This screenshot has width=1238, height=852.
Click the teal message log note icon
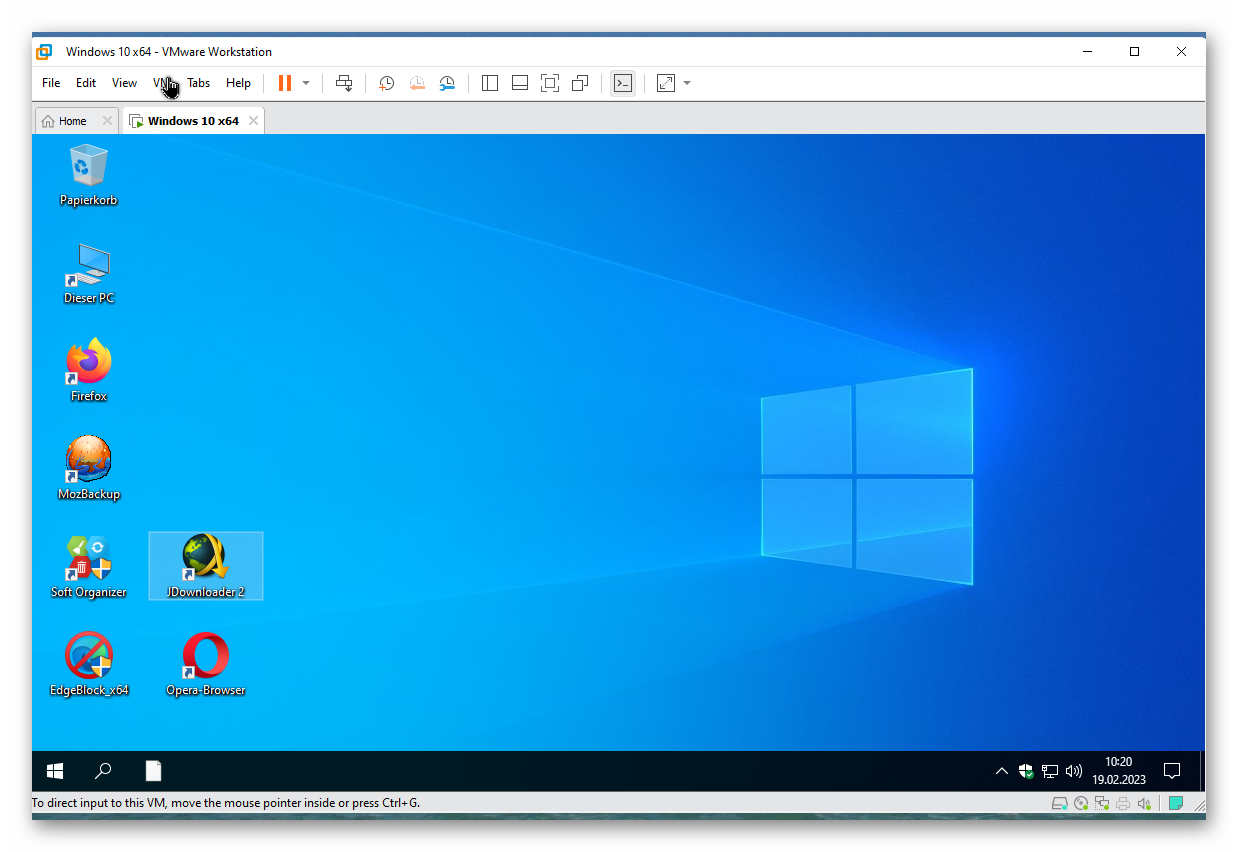1176,803
